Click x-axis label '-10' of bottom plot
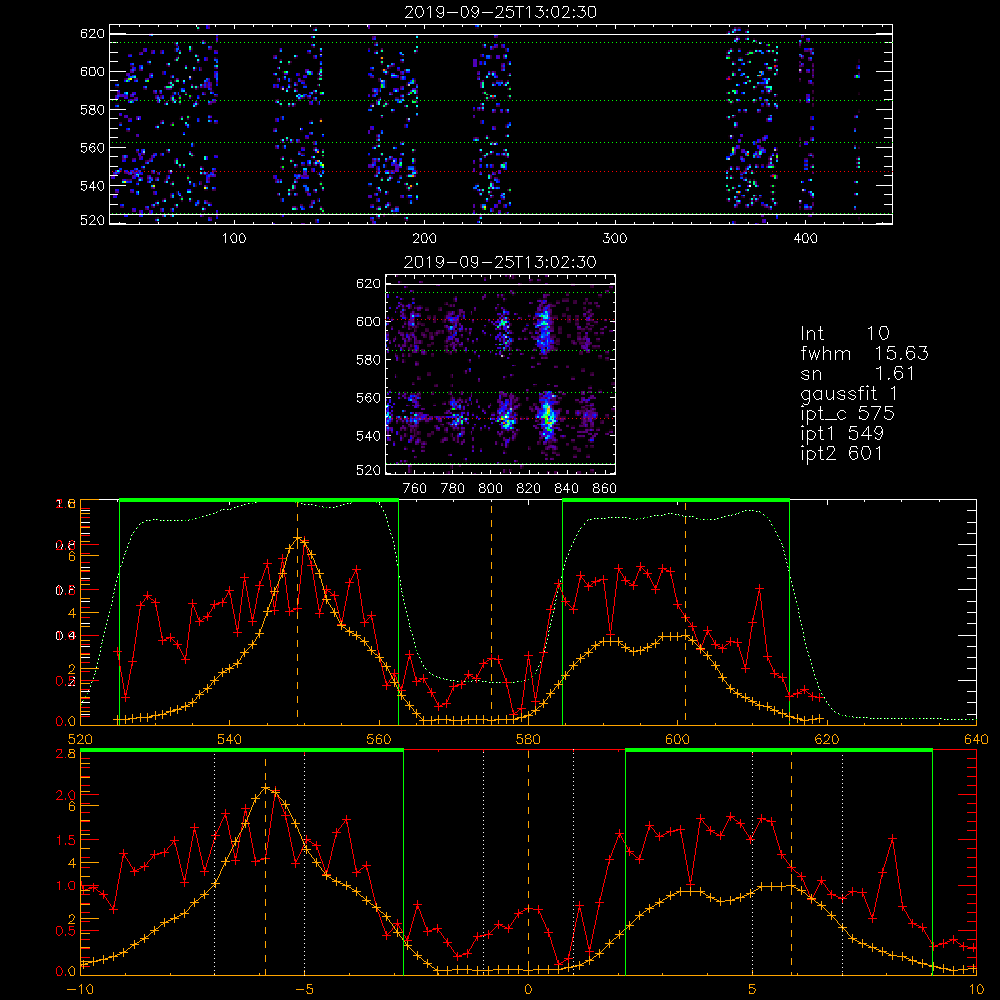The image size is (1000, 1000). coord(80,990)
